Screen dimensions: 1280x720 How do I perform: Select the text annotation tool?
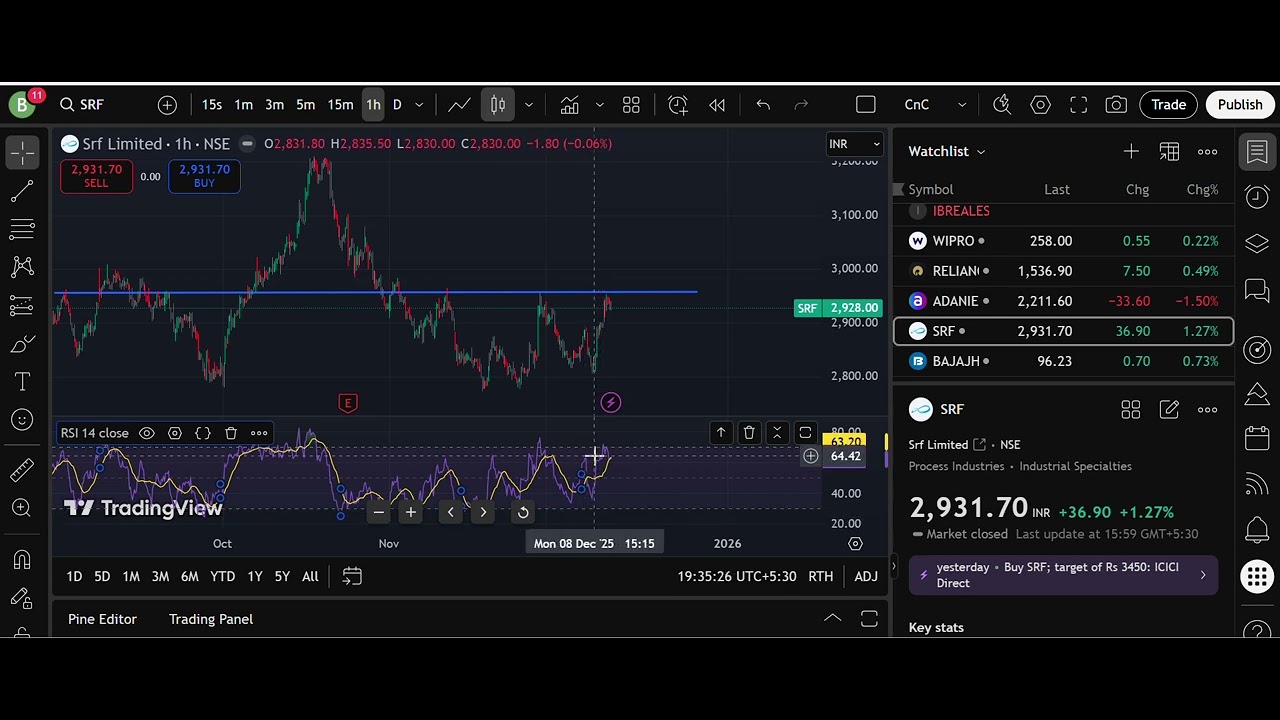[22, 381]
